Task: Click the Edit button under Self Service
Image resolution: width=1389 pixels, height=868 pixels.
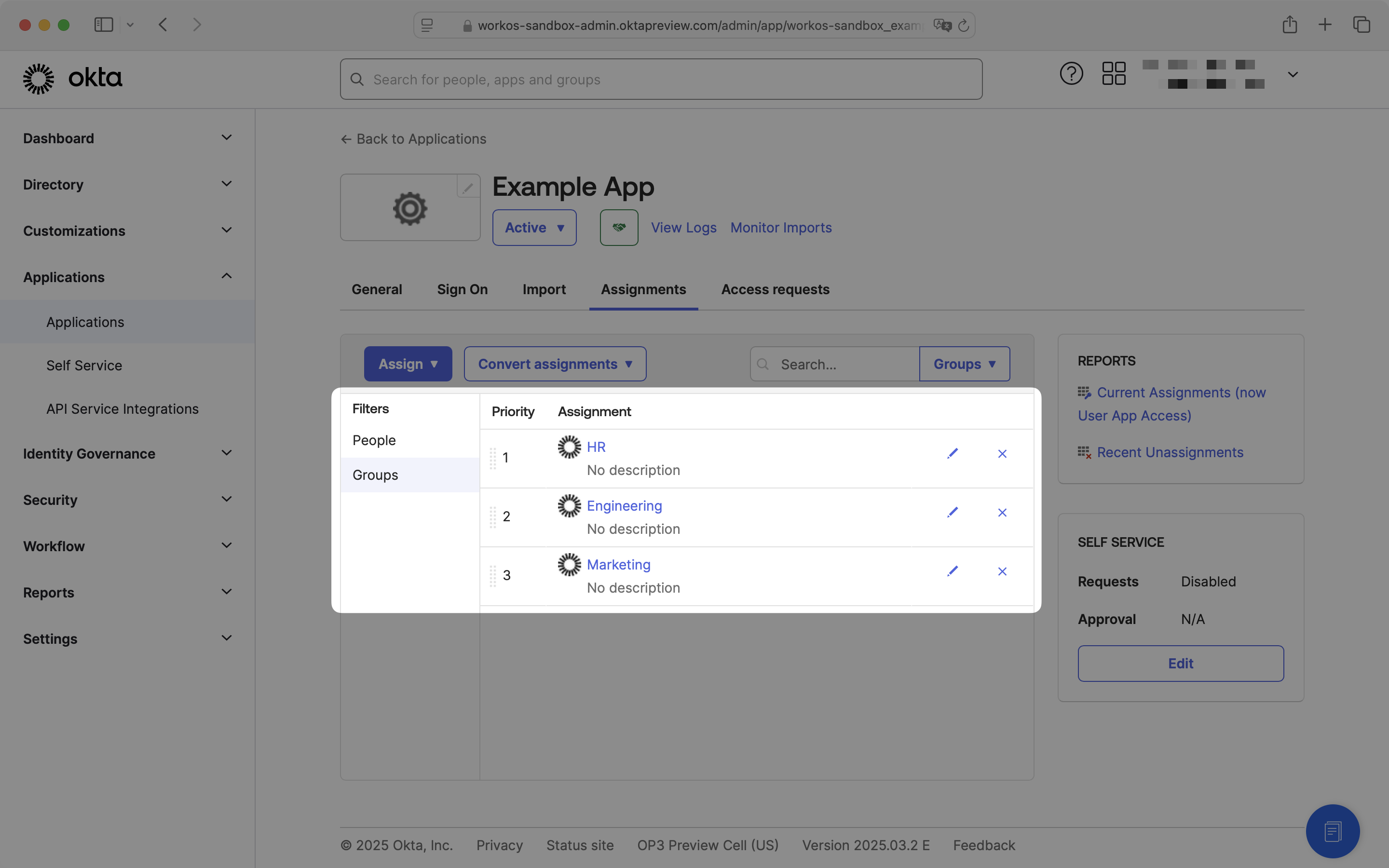Action: pyautogui.click(x=1180, y=663)
